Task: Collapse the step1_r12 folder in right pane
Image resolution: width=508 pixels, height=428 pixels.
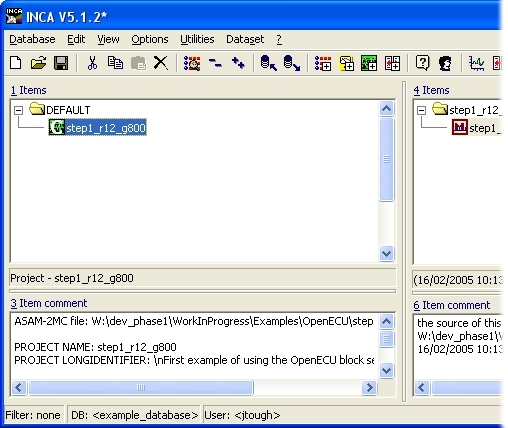Action: tap(422, 110)
